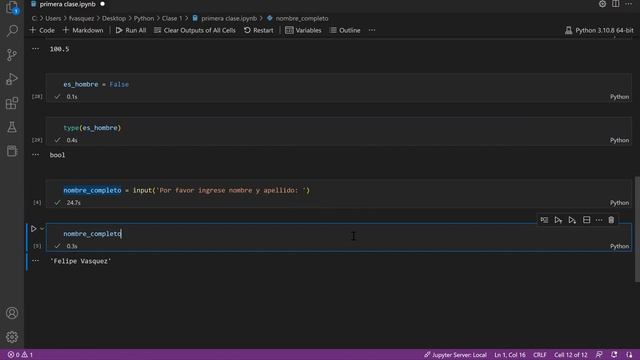The height and width of the screenshot is (360, 640).
Task: Open the Manage settings gear
Action: [12, 337]
